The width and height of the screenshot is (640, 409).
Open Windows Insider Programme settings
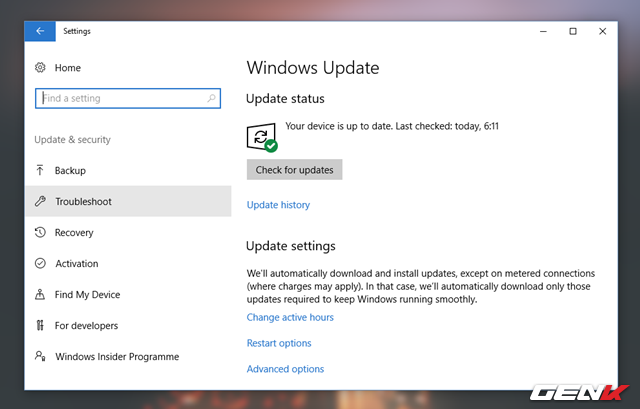pos(129,356)
